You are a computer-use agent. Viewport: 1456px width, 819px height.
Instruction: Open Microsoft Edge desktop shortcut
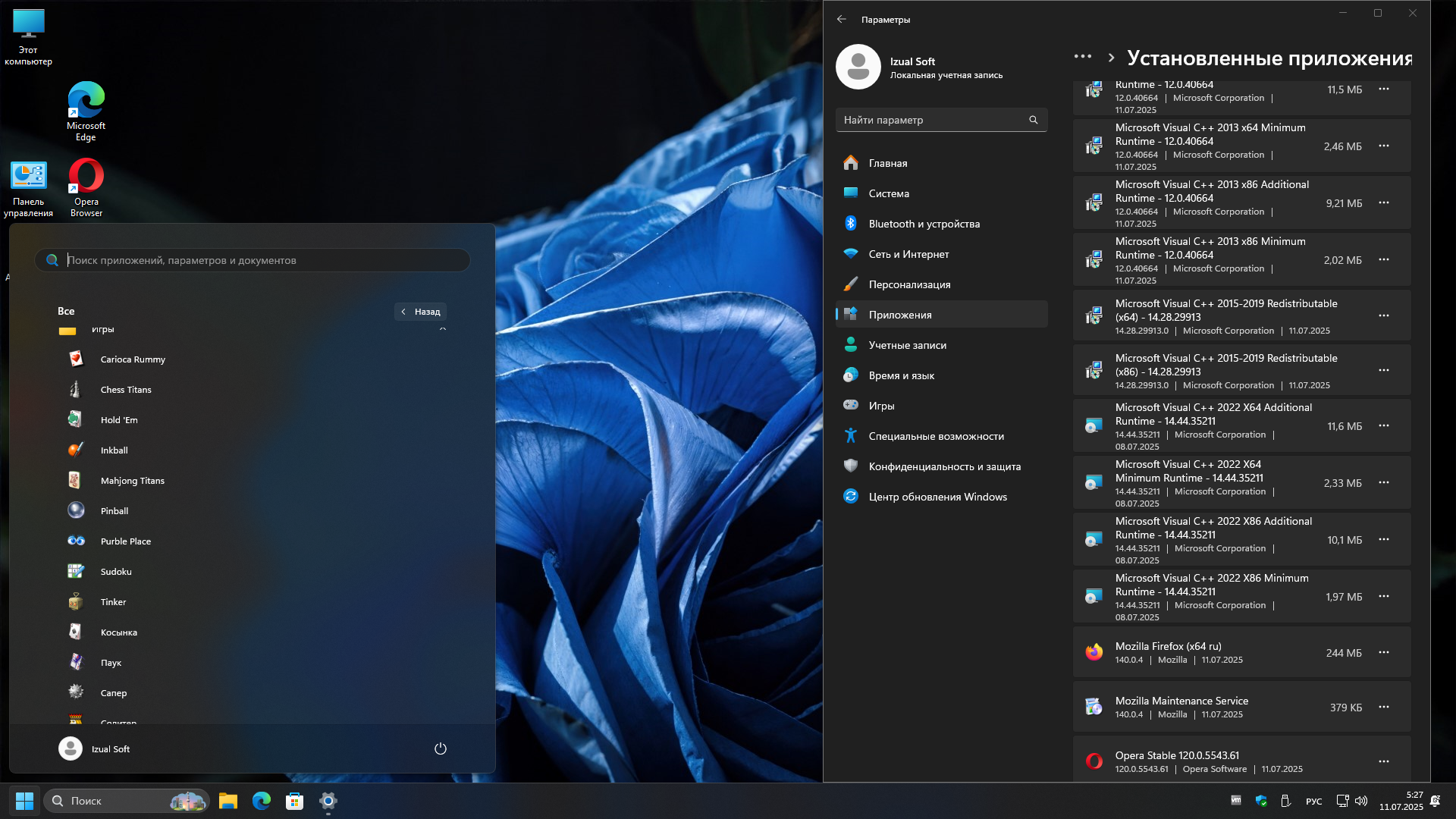(x=86, y=111)
